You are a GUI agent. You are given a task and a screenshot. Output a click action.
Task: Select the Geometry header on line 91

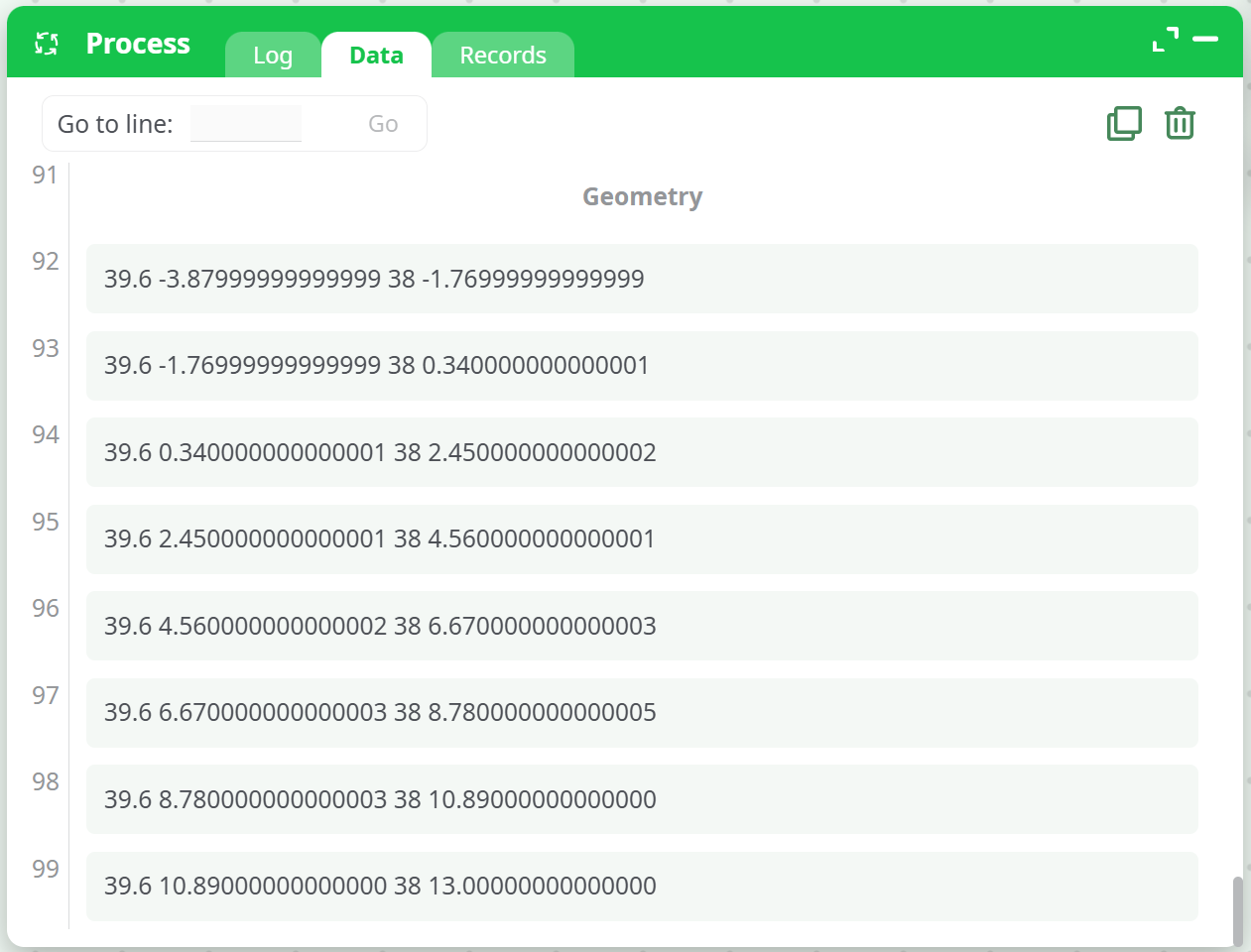pyautogui.click(x=642, y=197)
